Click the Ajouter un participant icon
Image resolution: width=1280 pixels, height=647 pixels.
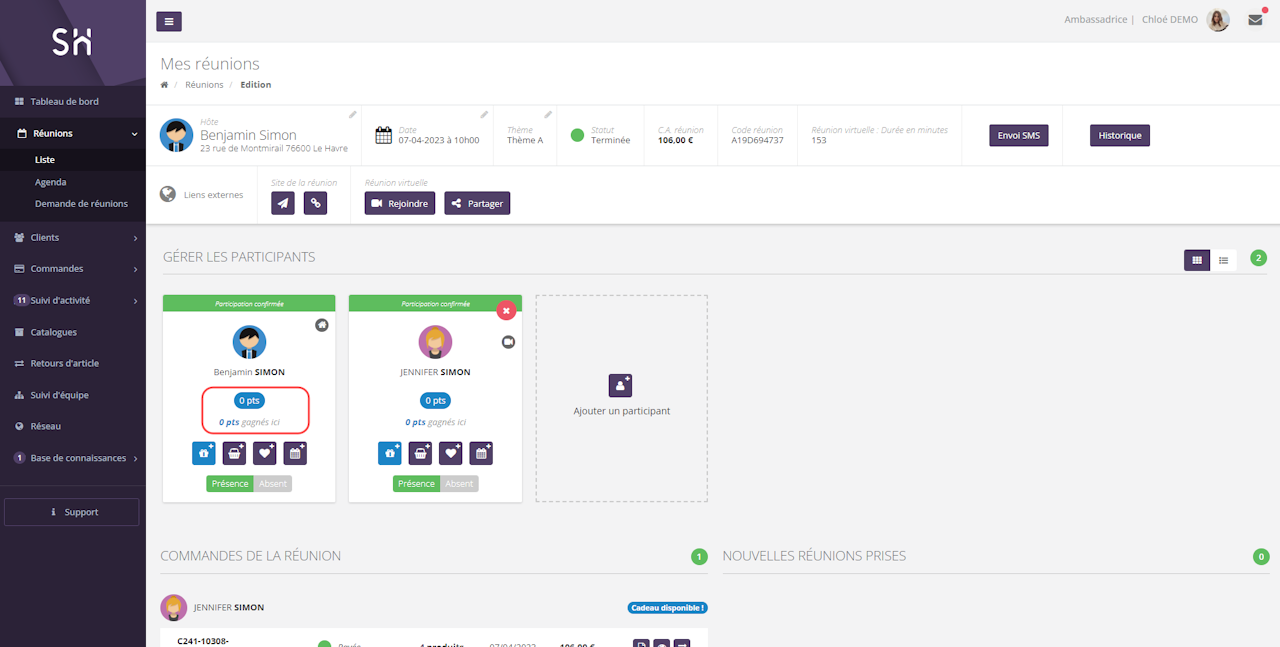coord(621,385)
